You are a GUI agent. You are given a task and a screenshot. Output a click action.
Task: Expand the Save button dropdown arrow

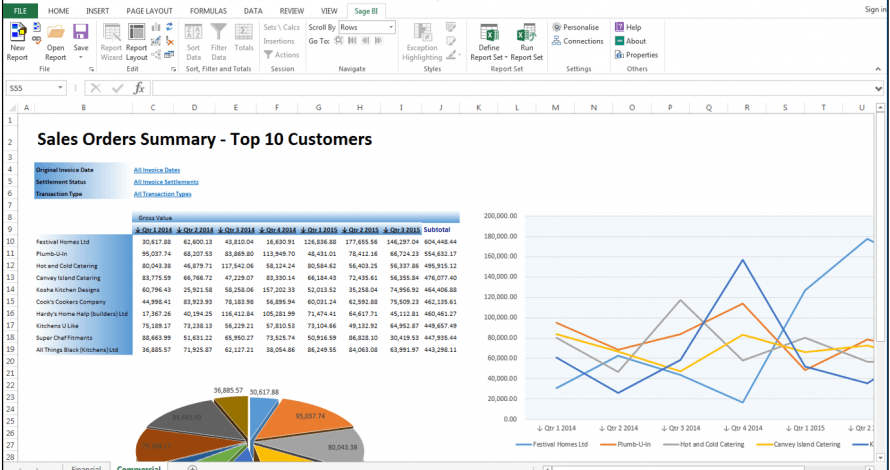pyautogui.click(x=81, y=57)
